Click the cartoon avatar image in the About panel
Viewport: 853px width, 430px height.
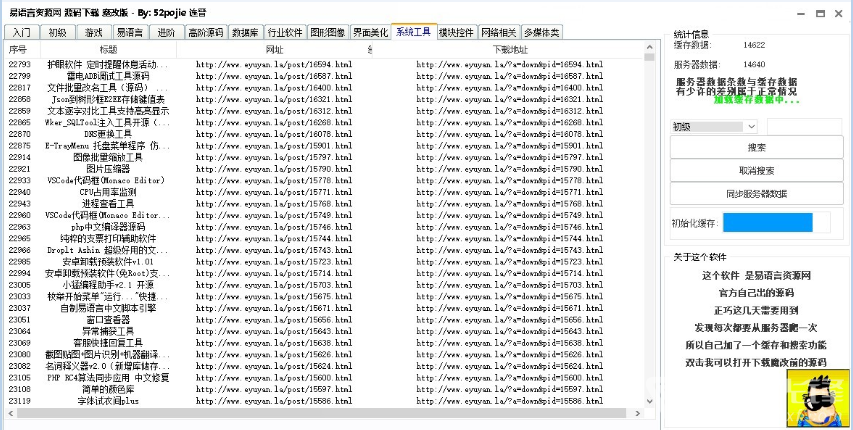818,398
